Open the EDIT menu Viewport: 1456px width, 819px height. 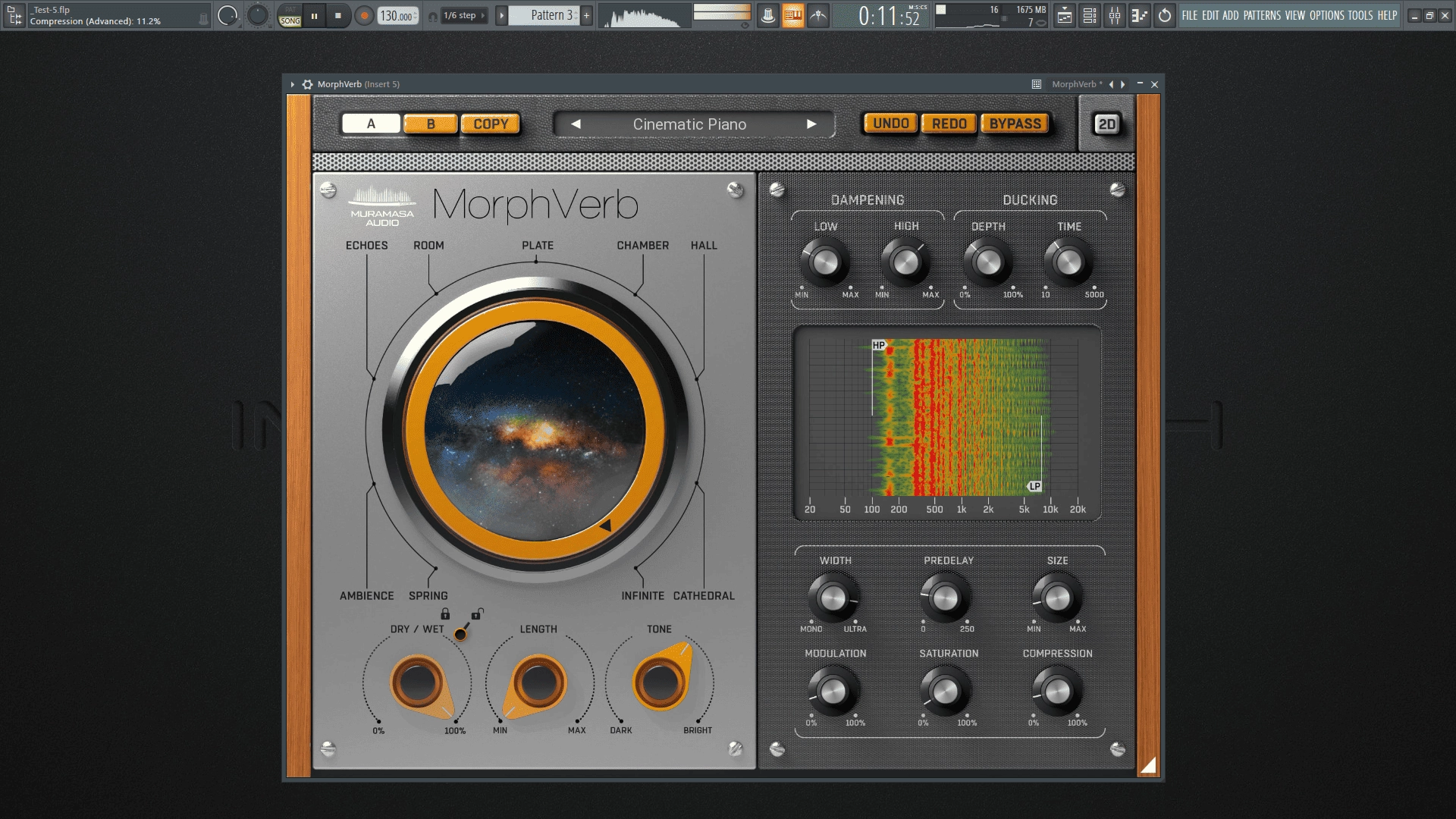point(1210,15)
